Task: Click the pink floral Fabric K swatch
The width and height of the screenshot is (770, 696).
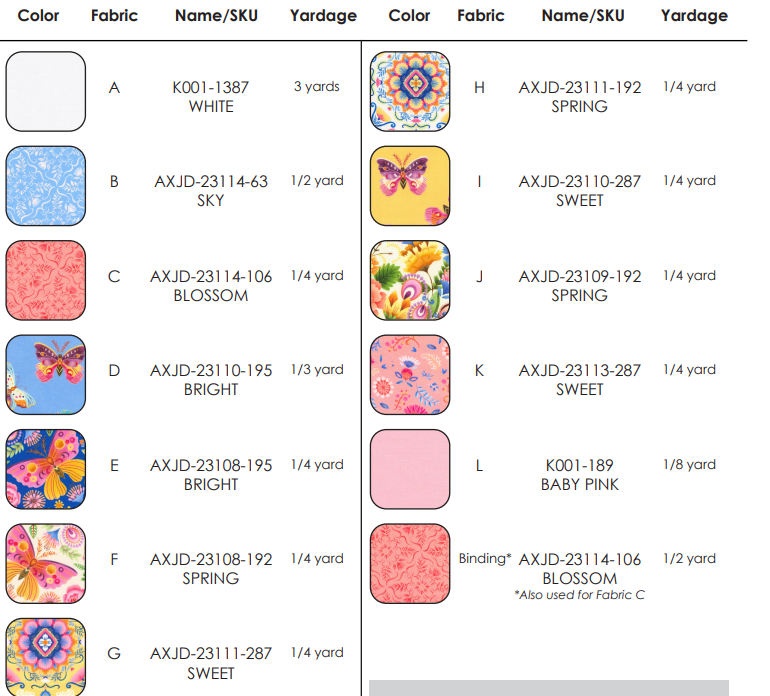Action: [x=410, y=375]
